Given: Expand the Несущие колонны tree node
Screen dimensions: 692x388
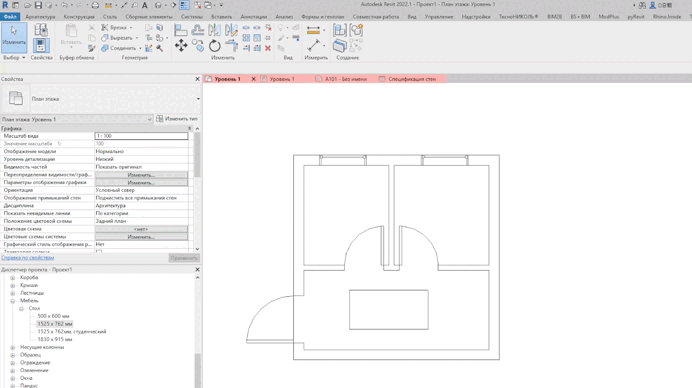Looking at the screenshot, I should (x=13, y=347).
